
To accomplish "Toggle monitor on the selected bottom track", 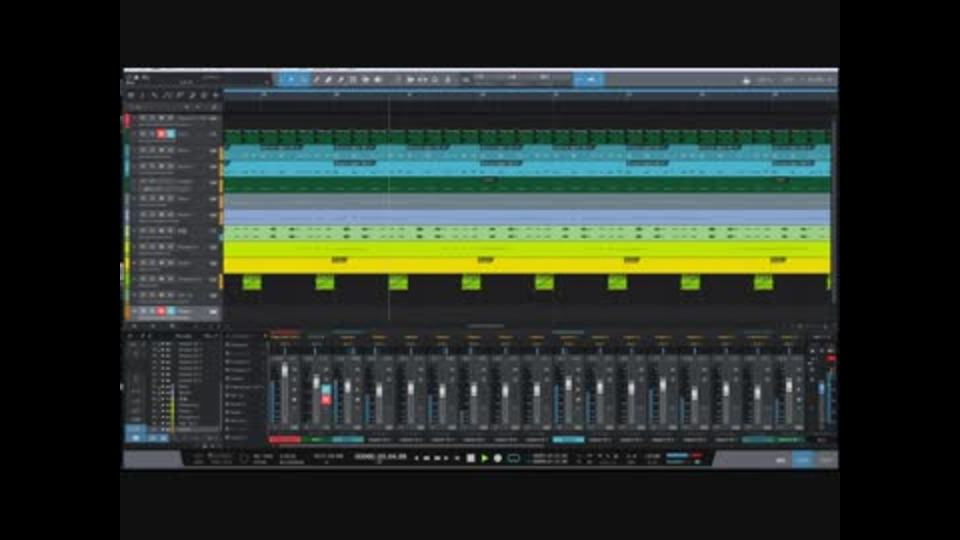I will tap(171, 311).
